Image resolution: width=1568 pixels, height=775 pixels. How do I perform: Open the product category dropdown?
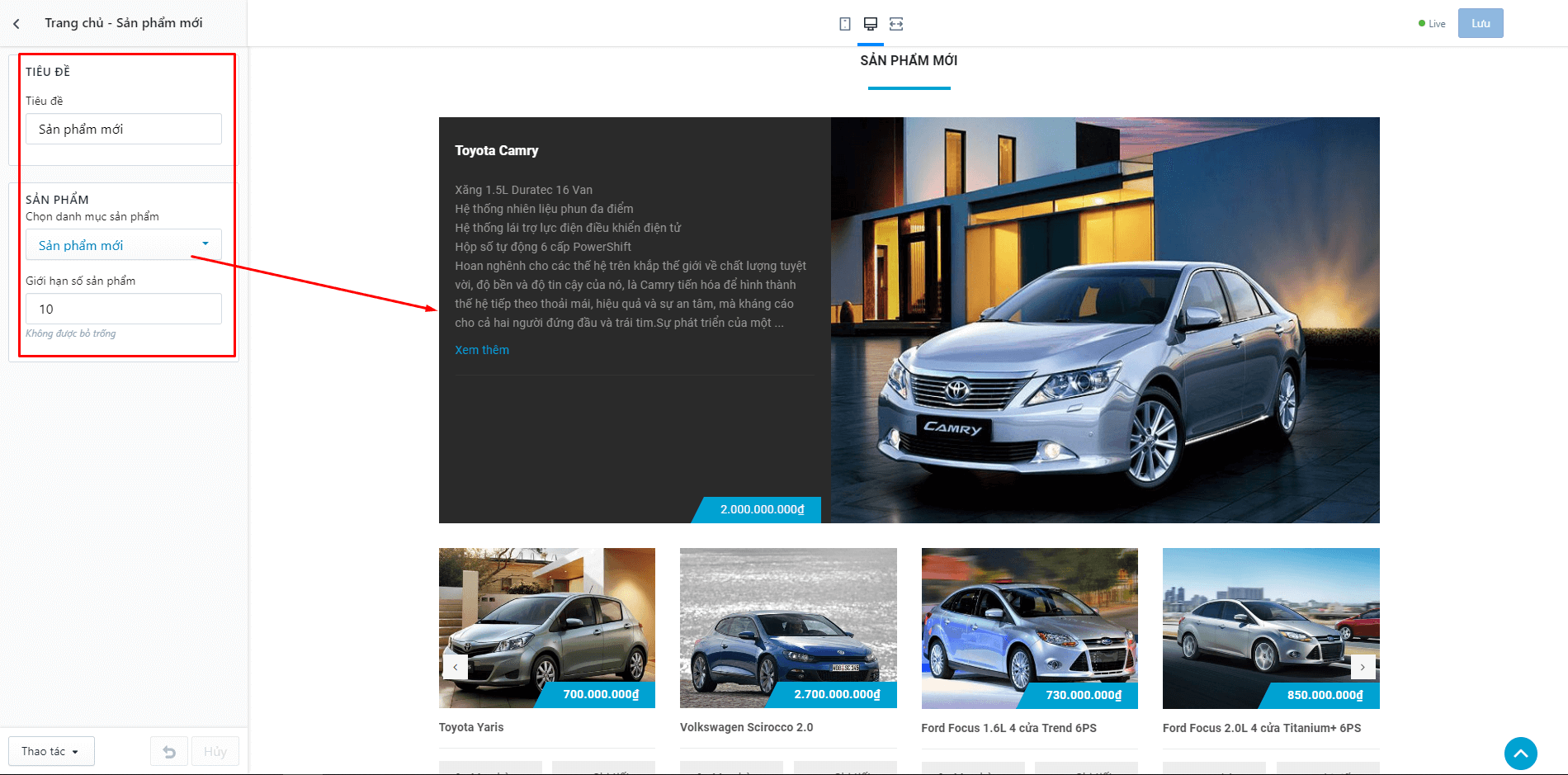tap(124, 244)
